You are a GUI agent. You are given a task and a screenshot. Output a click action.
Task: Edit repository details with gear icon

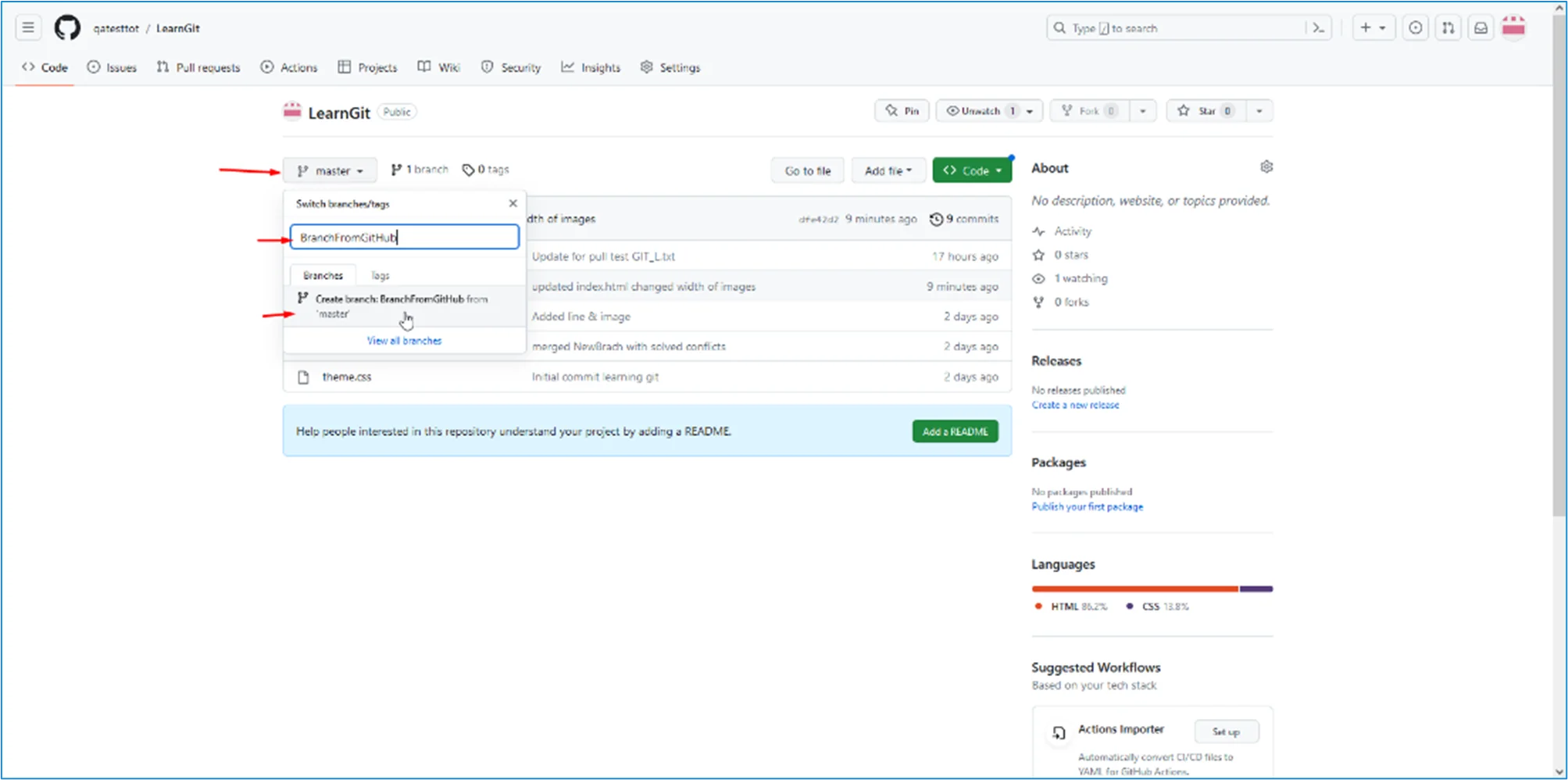point(1266,167)
